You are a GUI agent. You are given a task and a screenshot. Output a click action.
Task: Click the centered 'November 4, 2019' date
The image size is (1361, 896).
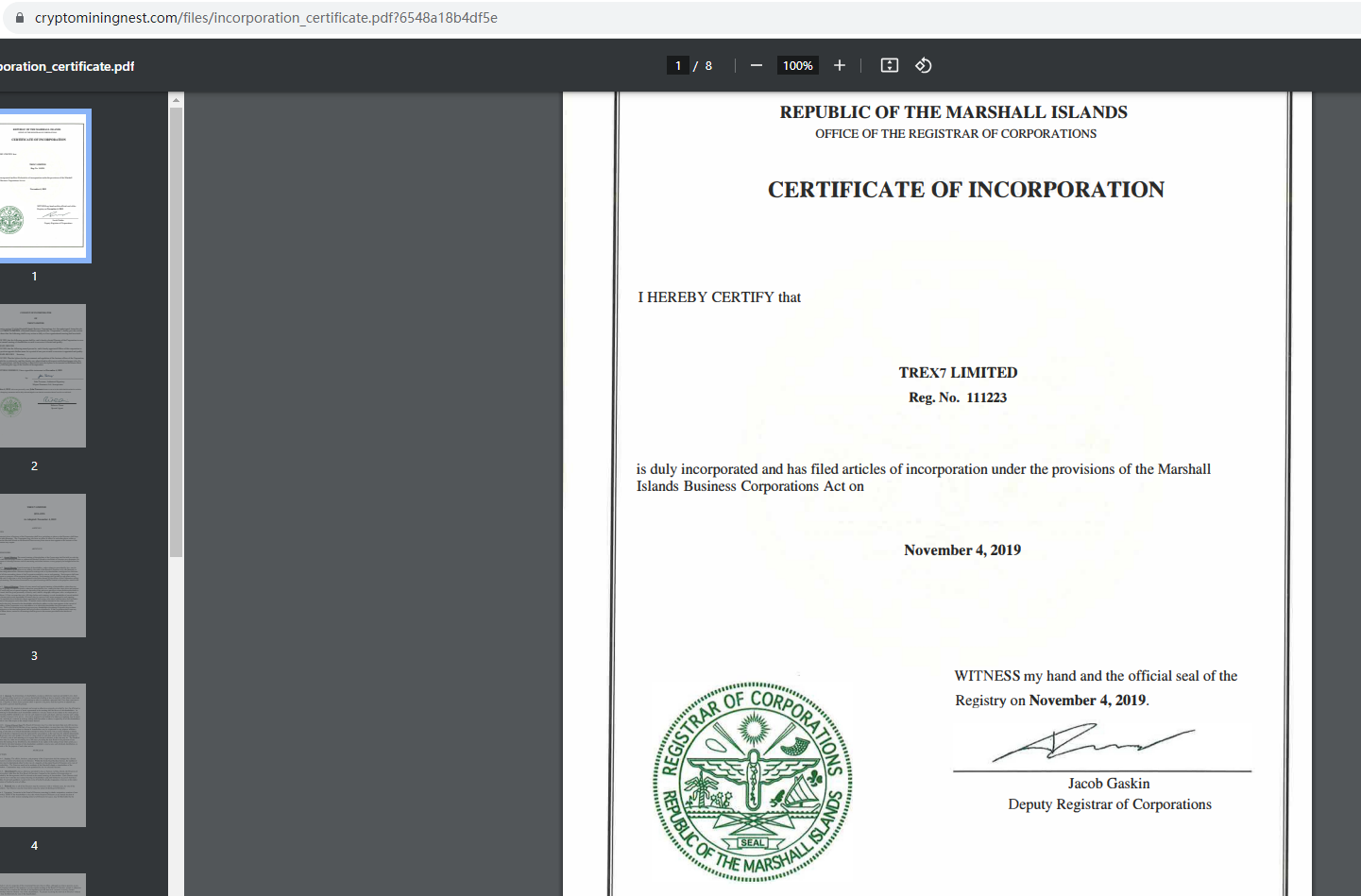pos(962,550)
